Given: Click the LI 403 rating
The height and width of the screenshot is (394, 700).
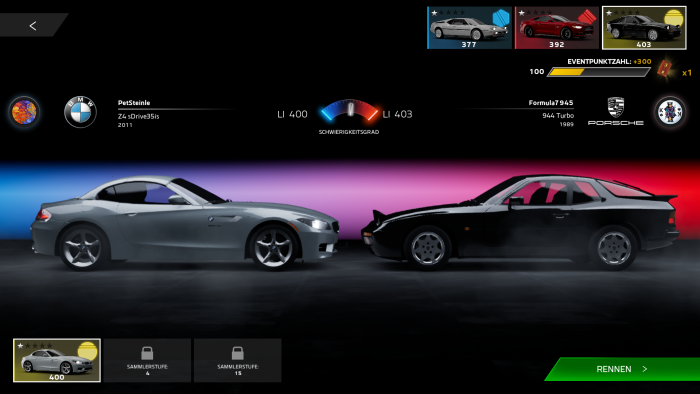Looking at the screenshot, I should (x=397, y=114).
